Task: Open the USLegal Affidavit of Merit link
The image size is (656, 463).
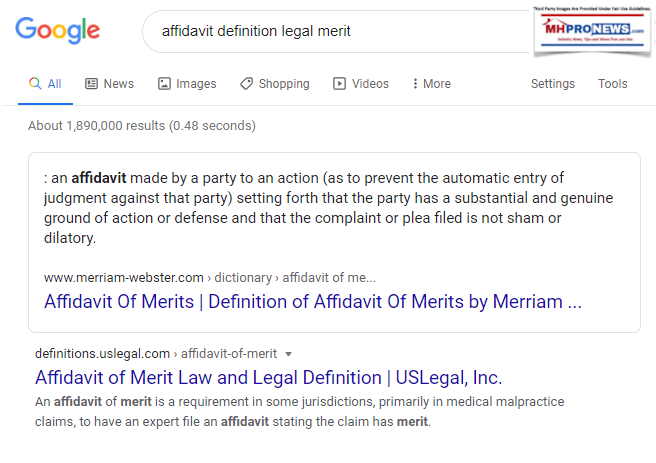Action: (268, 377)
